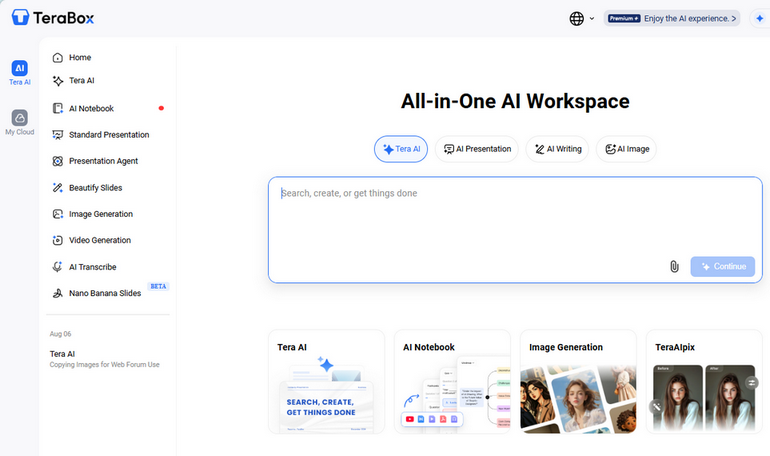Open Video Generation label
Screen dimensions: 770x456
[x=100, y=240]
